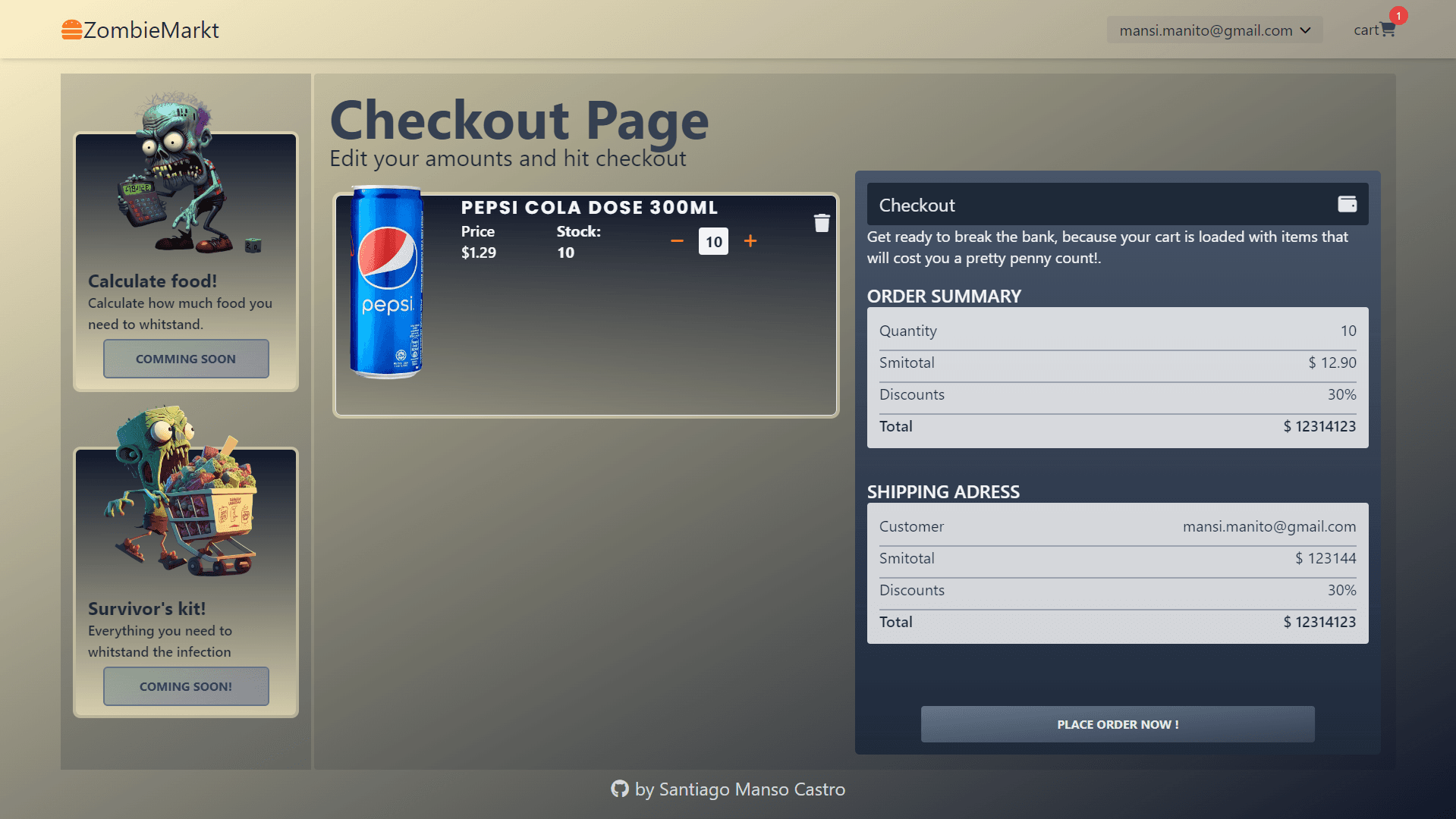Click the Checkout Page heading
Screen dimensions: 1456x819
tap(520, 121)
